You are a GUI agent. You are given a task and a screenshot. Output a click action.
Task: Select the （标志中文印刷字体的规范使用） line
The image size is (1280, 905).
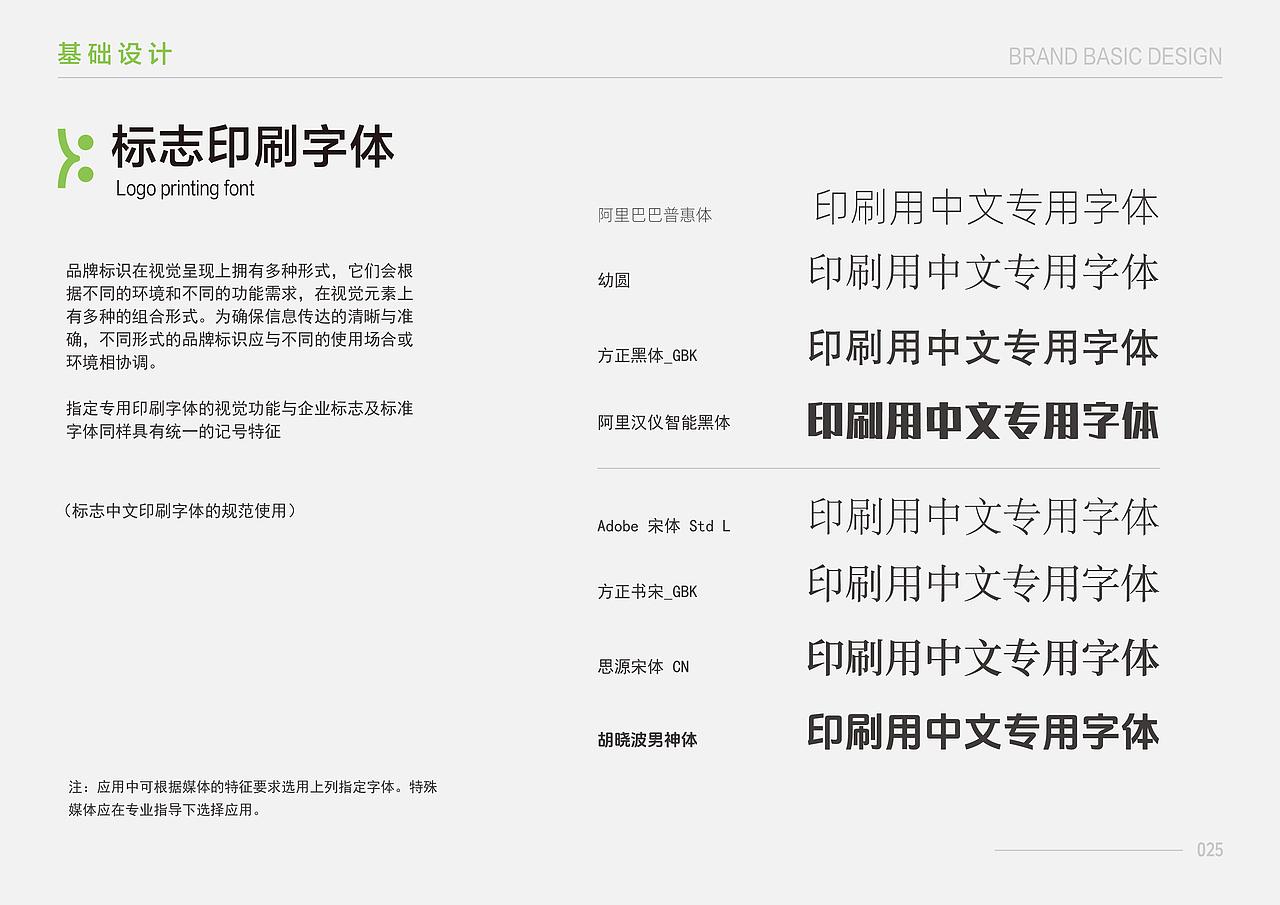pyautogui.click(x=180, y=511)
